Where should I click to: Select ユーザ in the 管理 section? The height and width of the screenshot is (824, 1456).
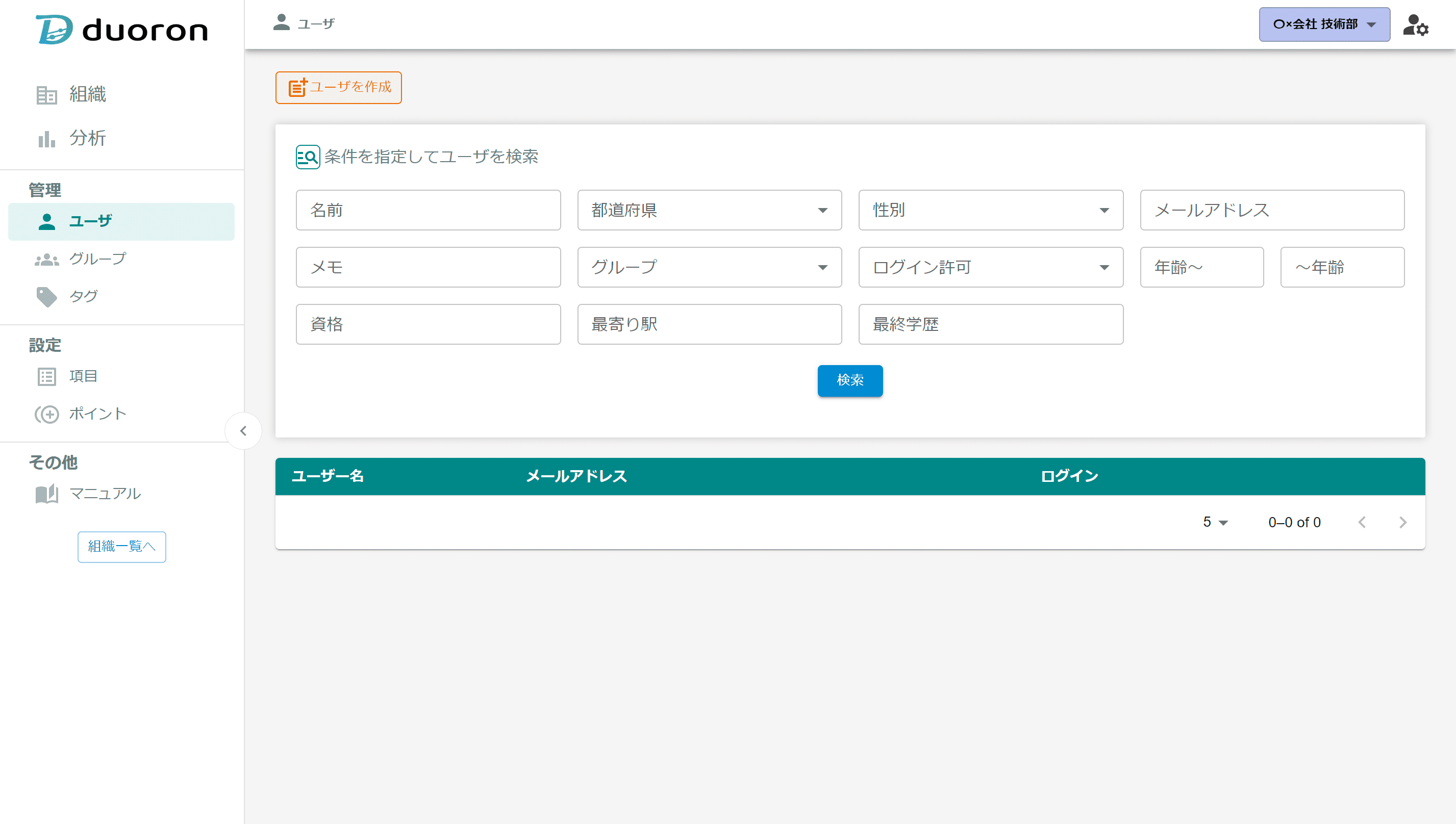point(122,221)
